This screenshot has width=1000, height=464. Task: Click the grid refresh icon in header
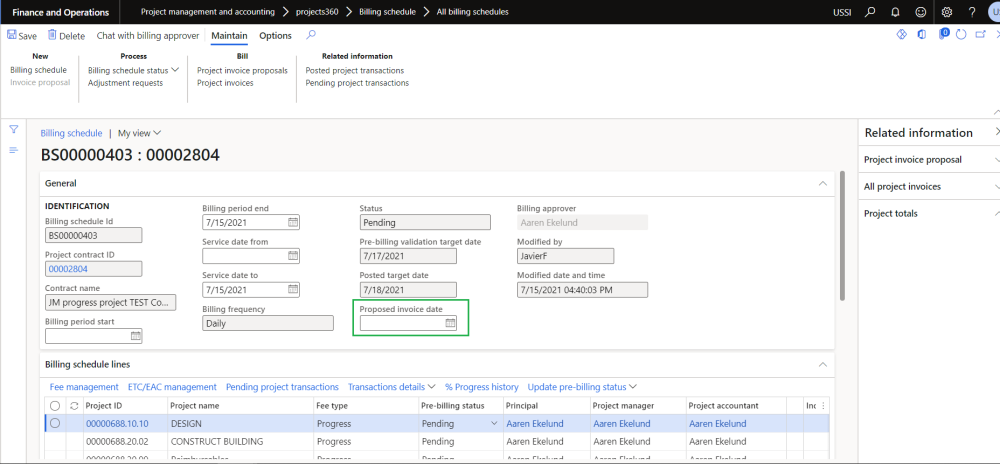point(73,406)
